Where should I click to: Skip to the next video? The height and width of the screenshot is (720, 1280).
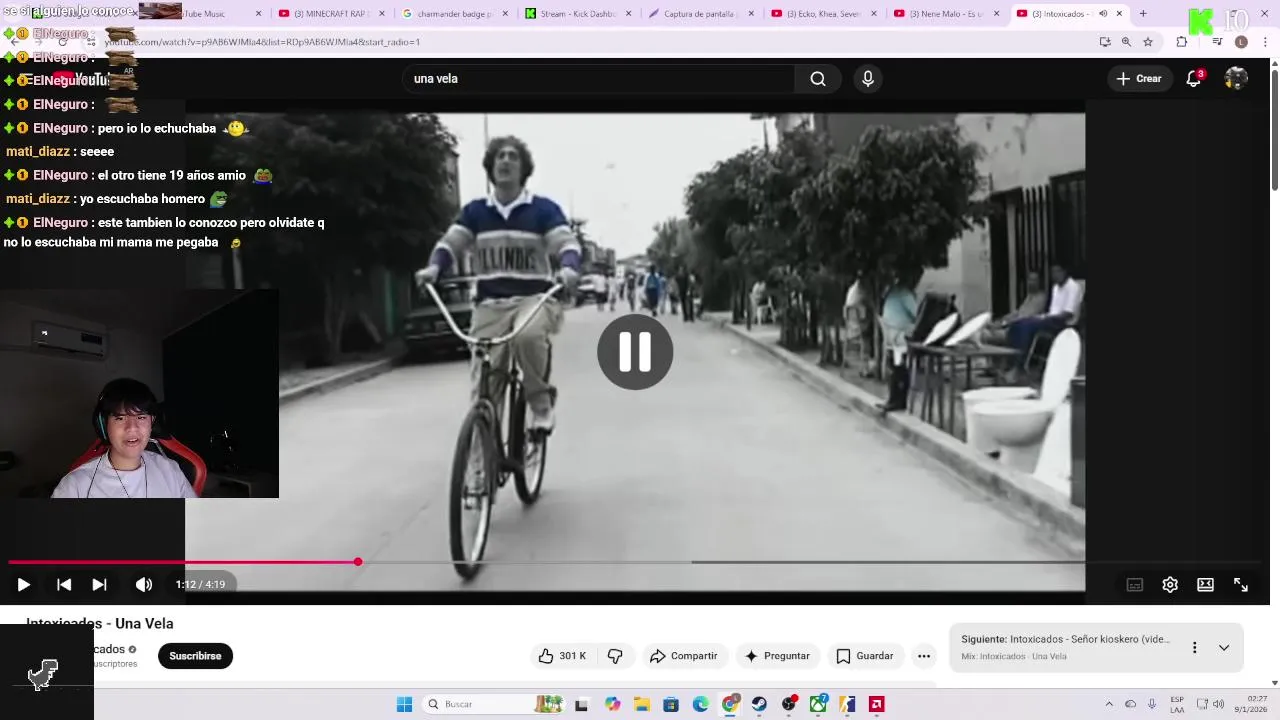click(x=100, y=585)
